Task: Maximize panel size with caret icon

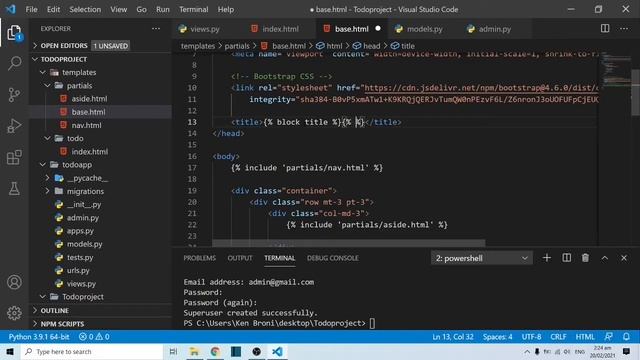Action: point(604,258)
